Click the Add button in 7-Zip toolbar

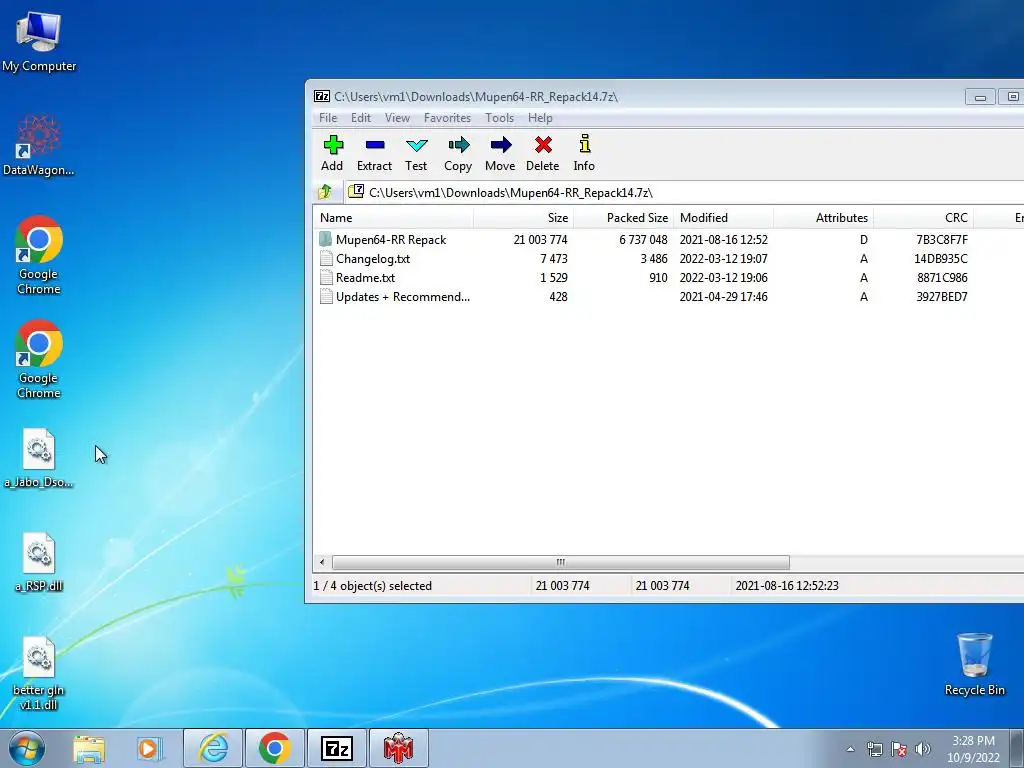click(x=332, y=153)
